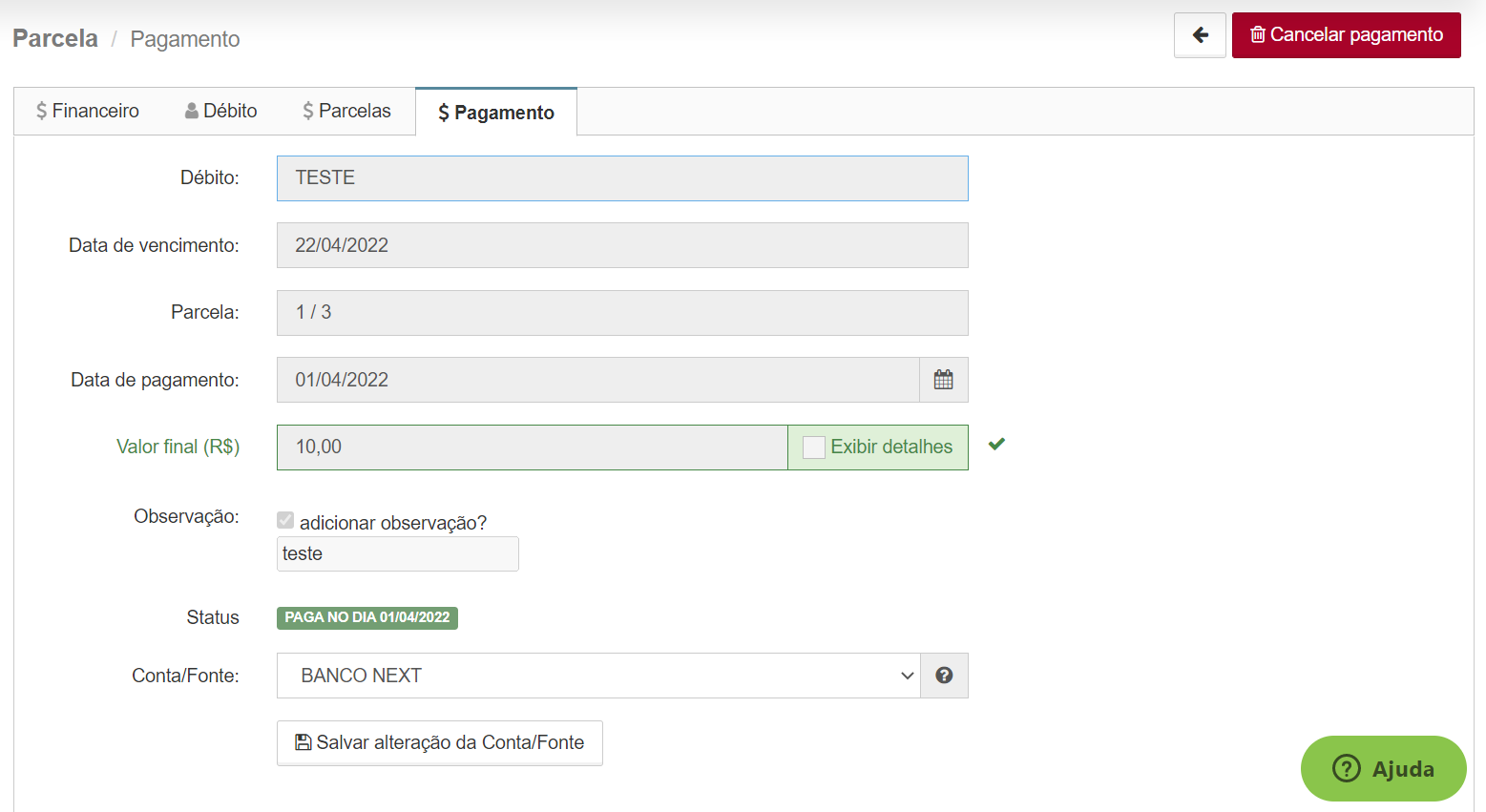
Task: Select the Pagamento tab
Action: pos(496,112)
